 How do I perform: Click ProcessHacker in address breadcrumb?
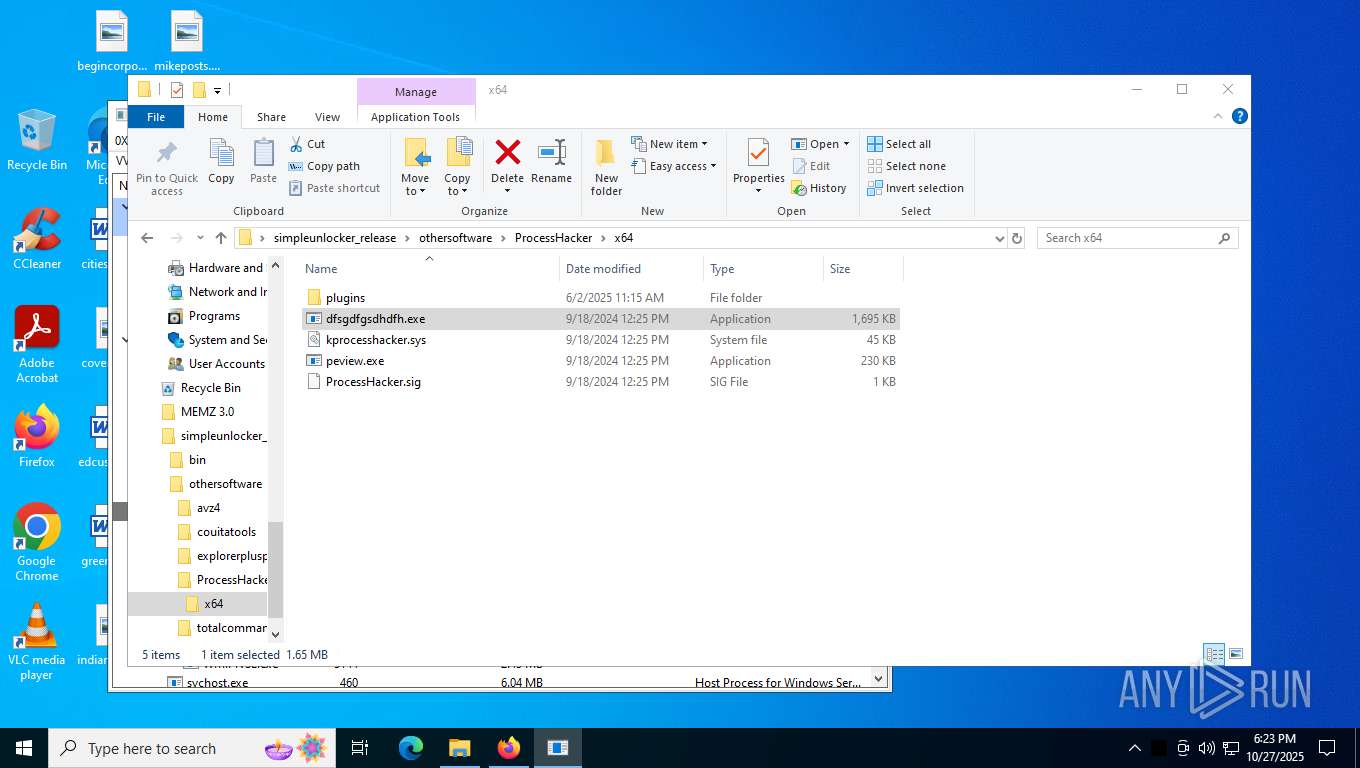coord(553,238)
